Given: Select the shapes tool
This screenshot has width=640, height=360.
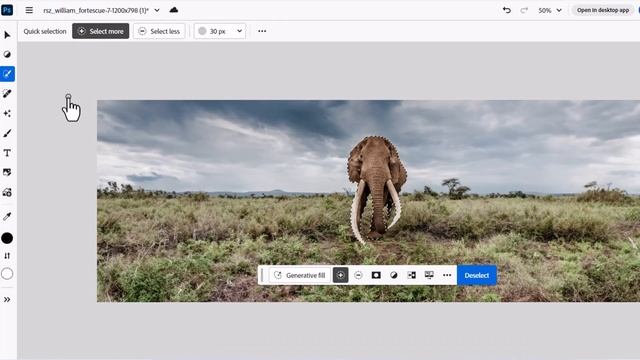Looking at the screenshot, I should point(7,192).
